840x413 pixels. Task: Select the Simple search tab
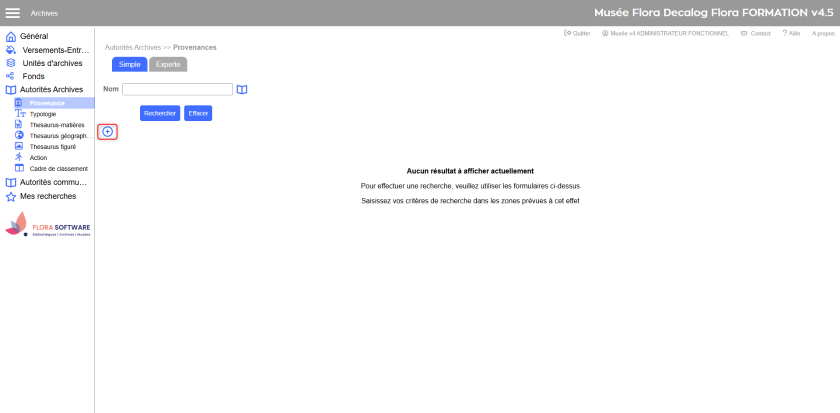click(x=129, y=64)
